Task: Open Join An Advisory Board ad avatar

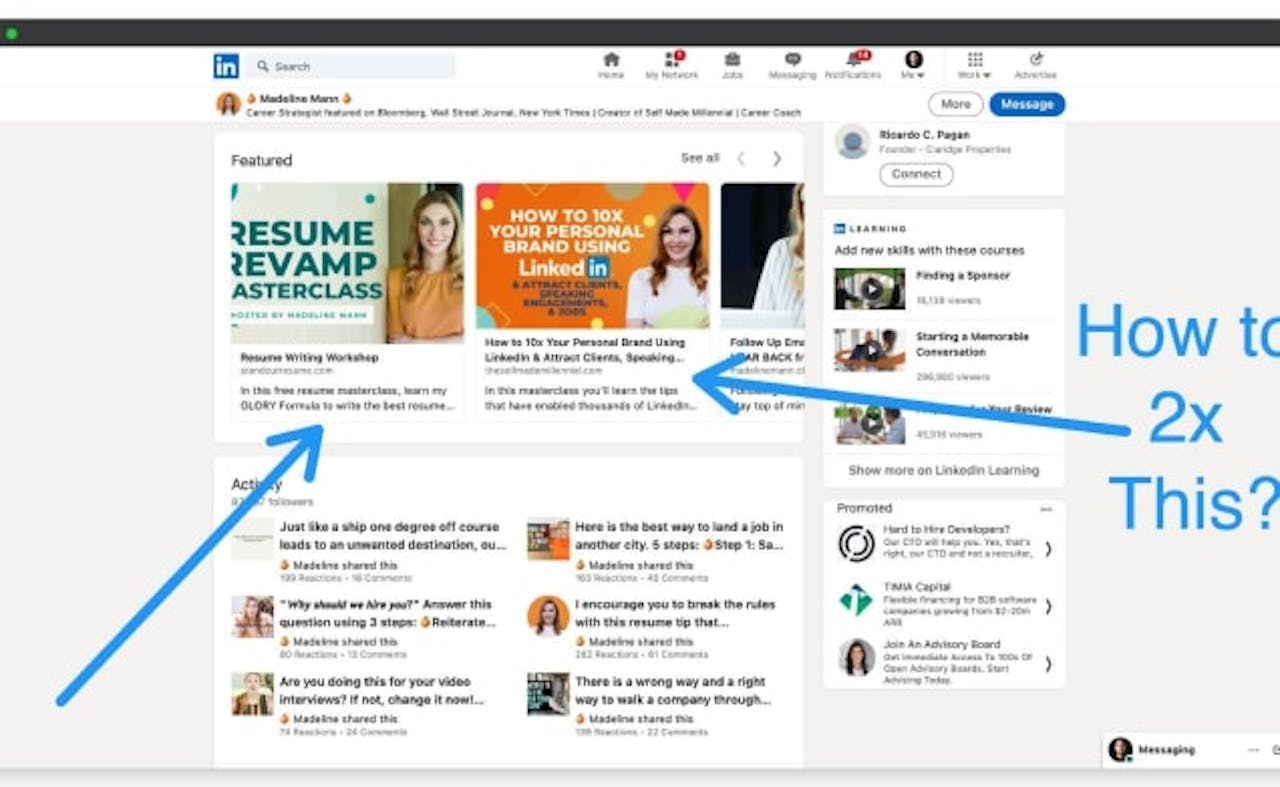Action: click(x=857, y=658)
